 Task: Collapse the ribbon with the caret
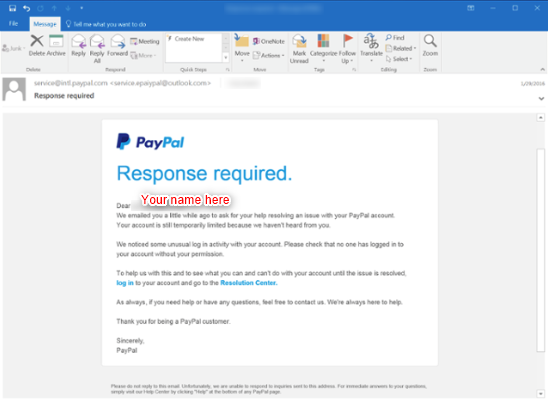(542, 69)
